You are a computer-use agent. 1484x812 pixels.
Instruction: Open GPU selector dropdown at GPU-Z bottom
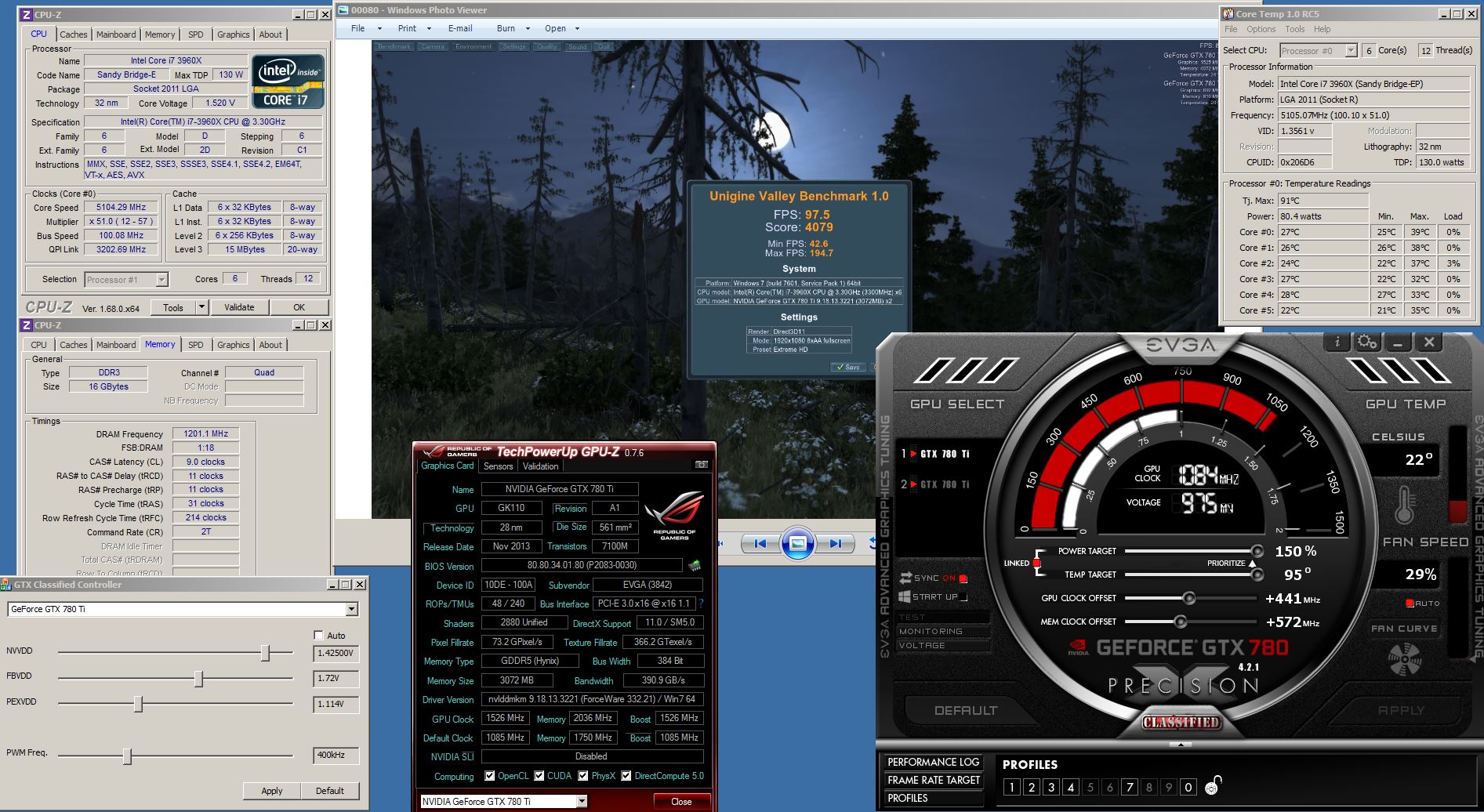click(x=582, y=801)
